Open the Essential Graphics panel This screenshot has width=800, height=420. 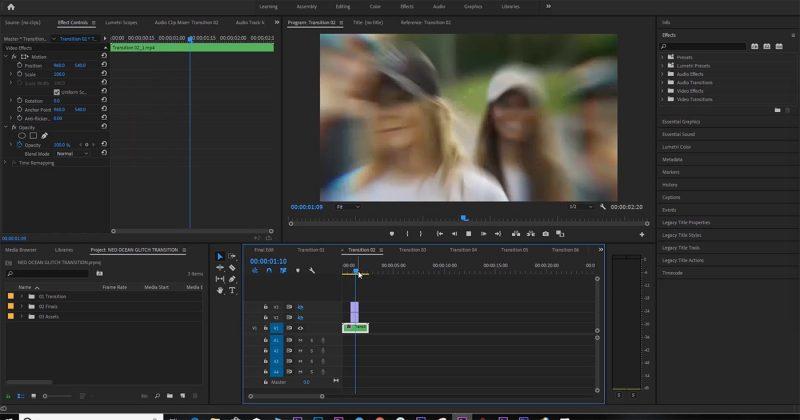click(683, 121)
